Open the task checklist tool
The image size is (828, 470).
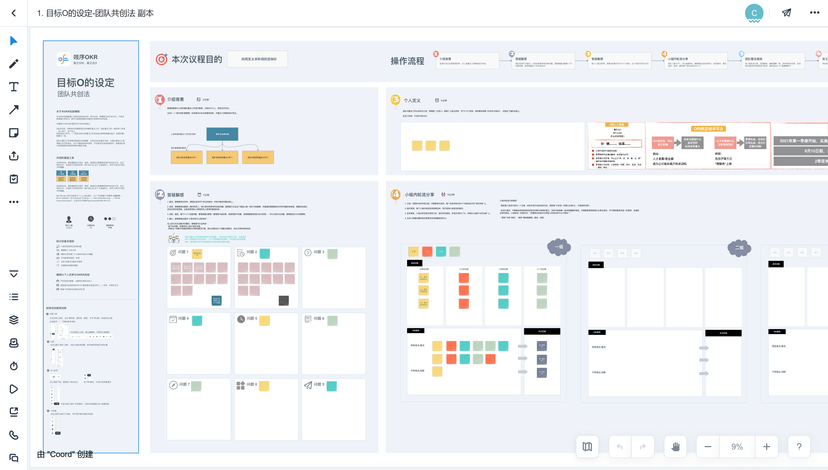coord(14,178)
